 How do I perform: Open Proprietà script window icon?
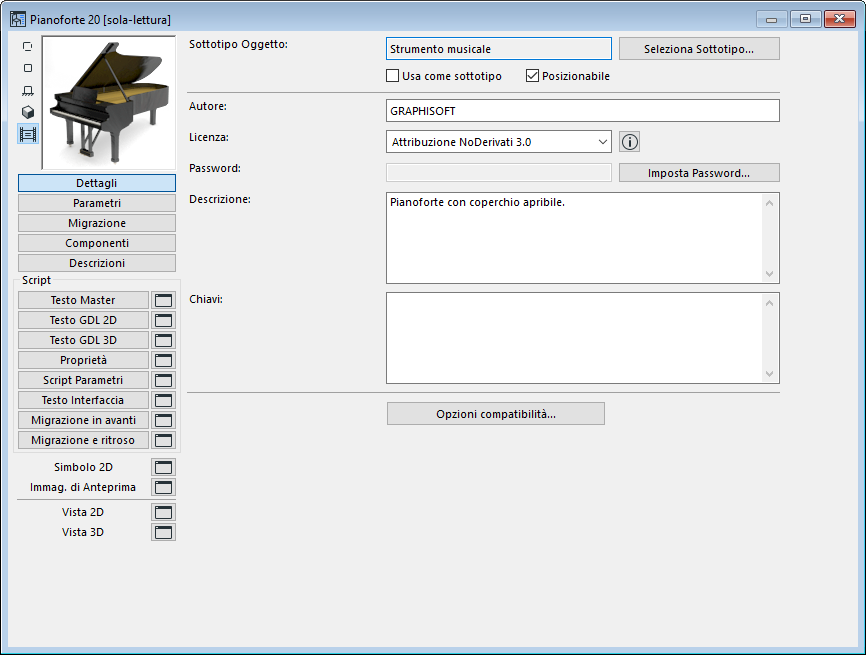(x=163, y=360)
